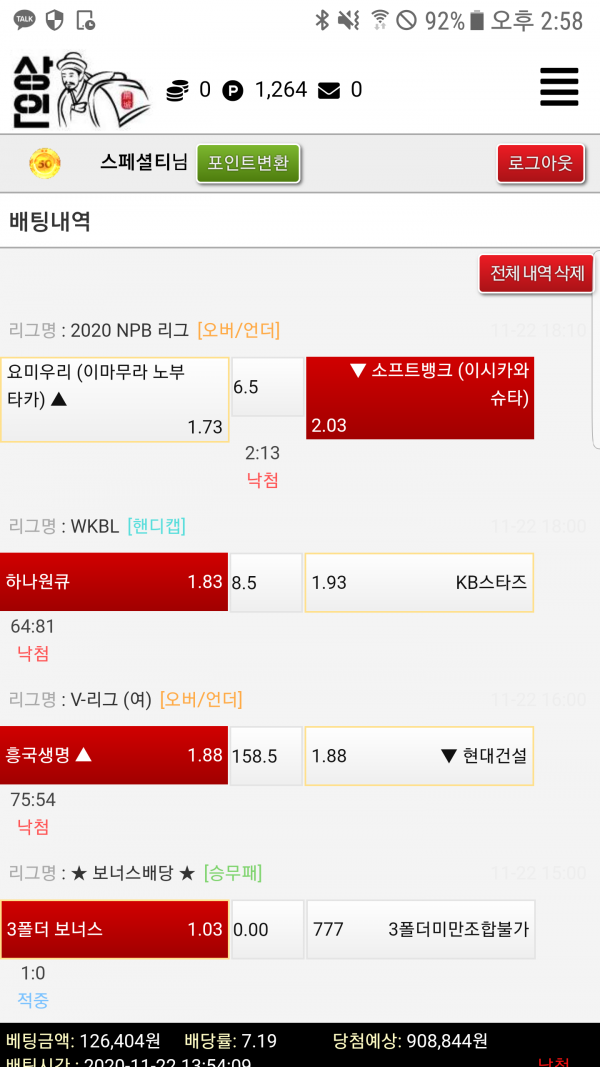Open the hamburger menu
The width and height of the screenshot is (600, 1067).
559,87
